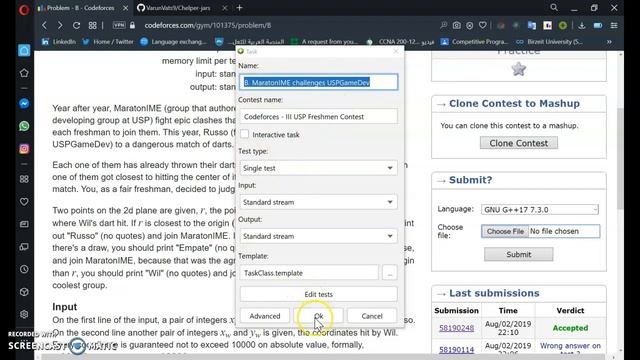Confirm the task with the Ok button
This screenshot has height=360, width=640.
[x=318, y=316]
